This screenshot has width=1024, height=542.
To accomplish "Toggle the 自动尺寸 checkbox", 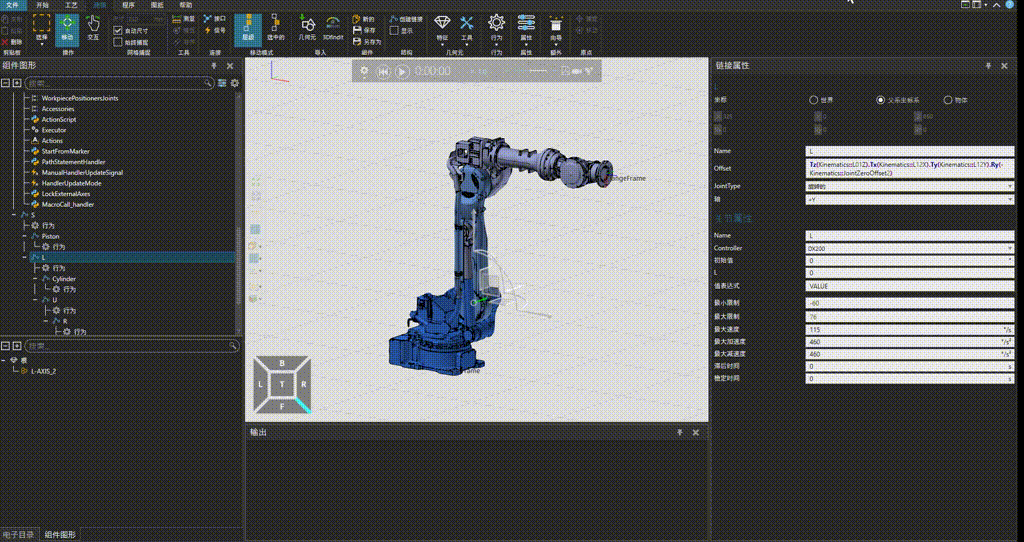I will 118,31.
